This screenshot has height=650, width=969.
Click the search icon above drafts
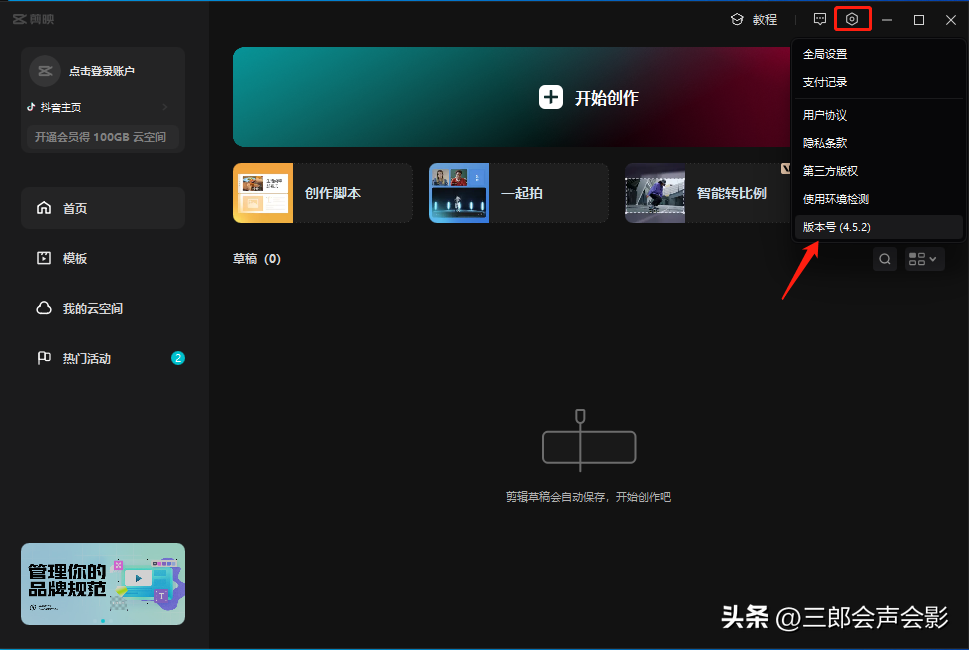885,259
